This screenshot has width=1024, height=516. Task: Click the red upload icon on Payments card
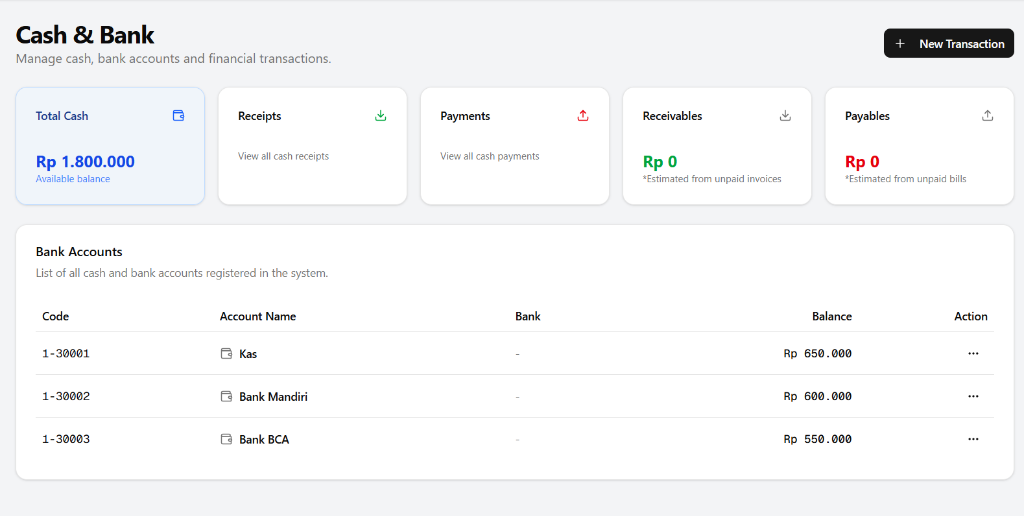[583, 116]
